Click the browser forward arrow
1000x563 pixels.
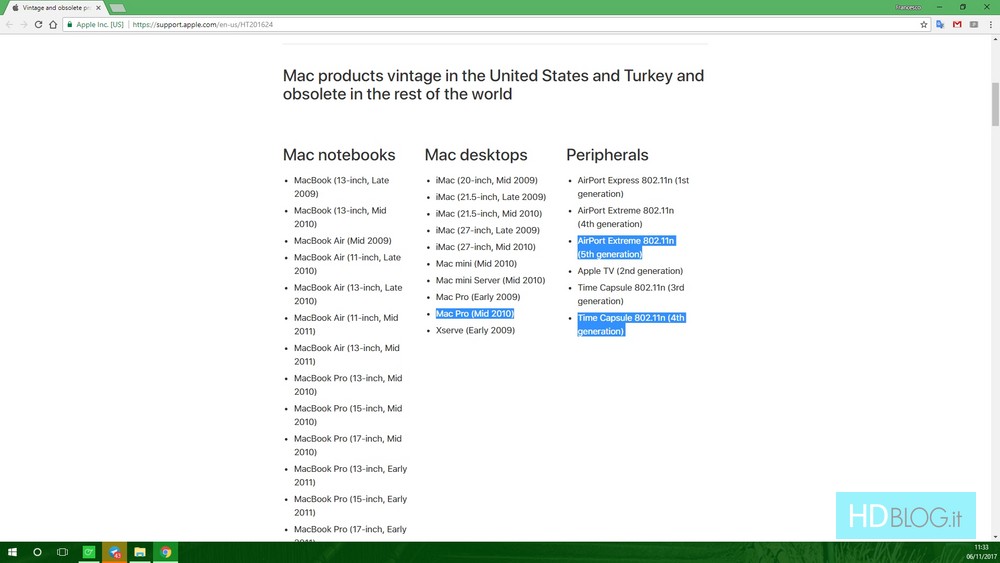tap(24, 24)
